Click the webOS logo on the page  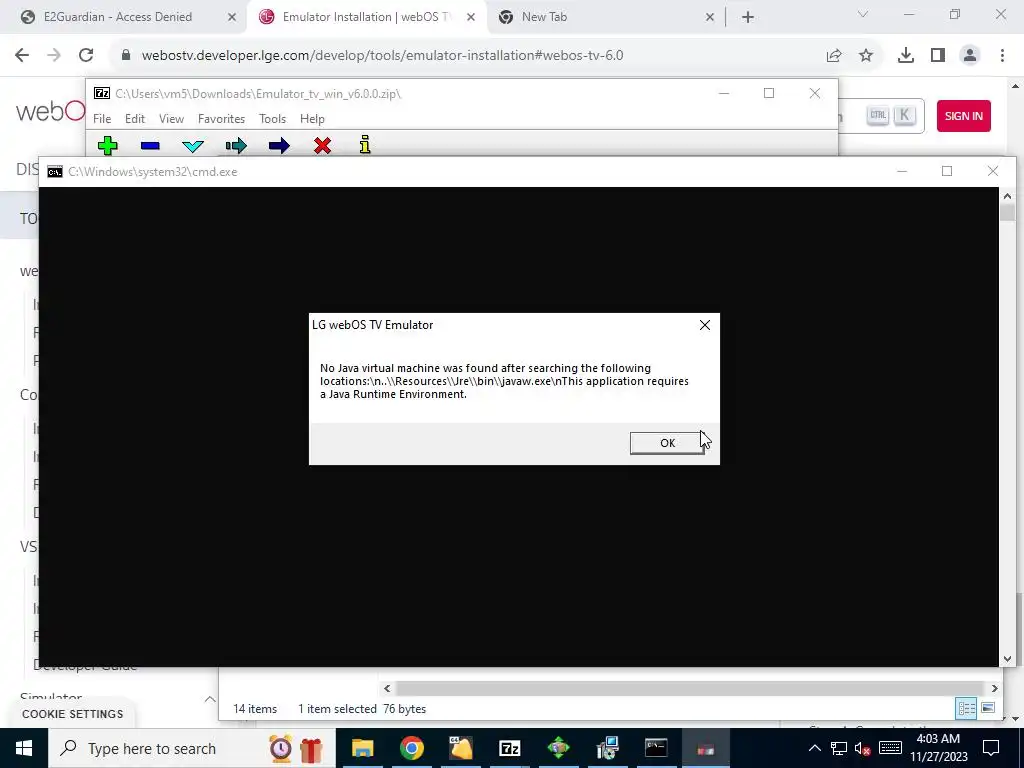[50, 111]
